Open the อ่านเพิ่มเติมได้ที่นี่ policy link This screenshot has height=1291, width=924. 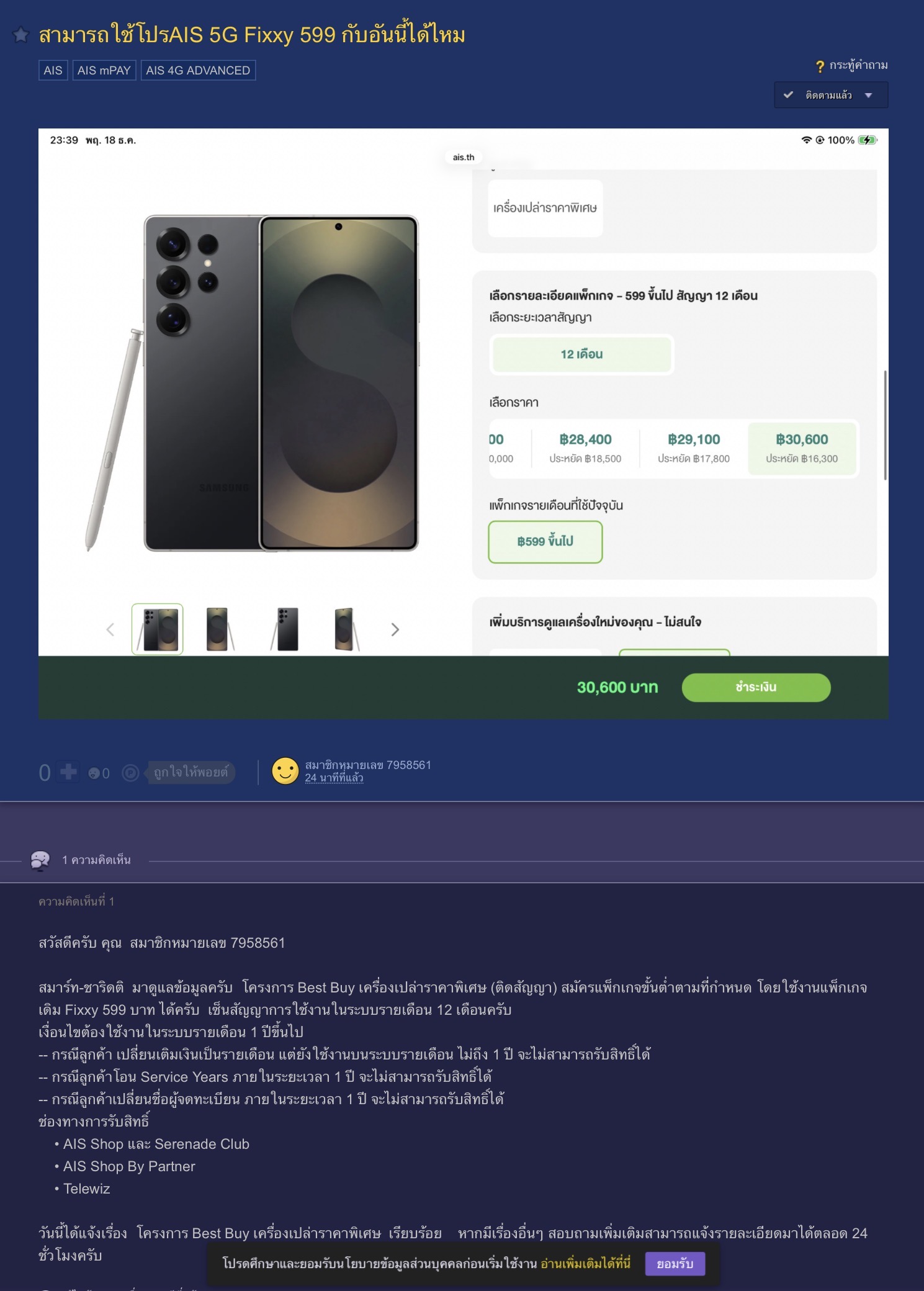(x=585, y=1264)
